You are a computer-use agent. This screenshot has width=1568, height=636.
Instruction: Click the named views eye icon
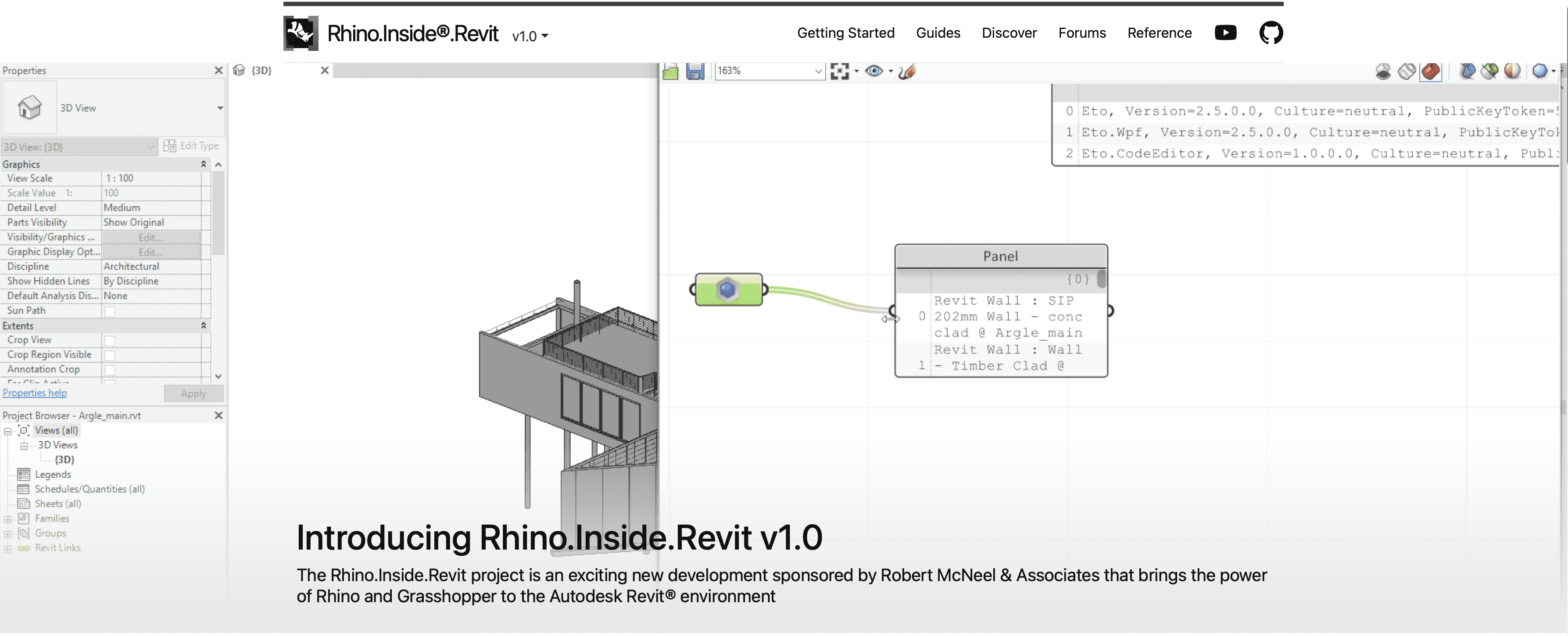coord(874,71)
